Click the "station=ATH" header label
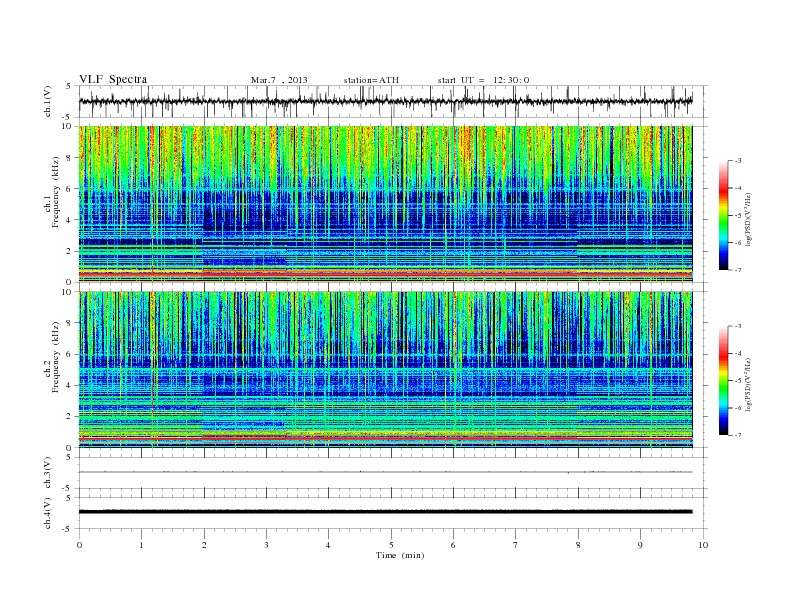 [371, 80]
